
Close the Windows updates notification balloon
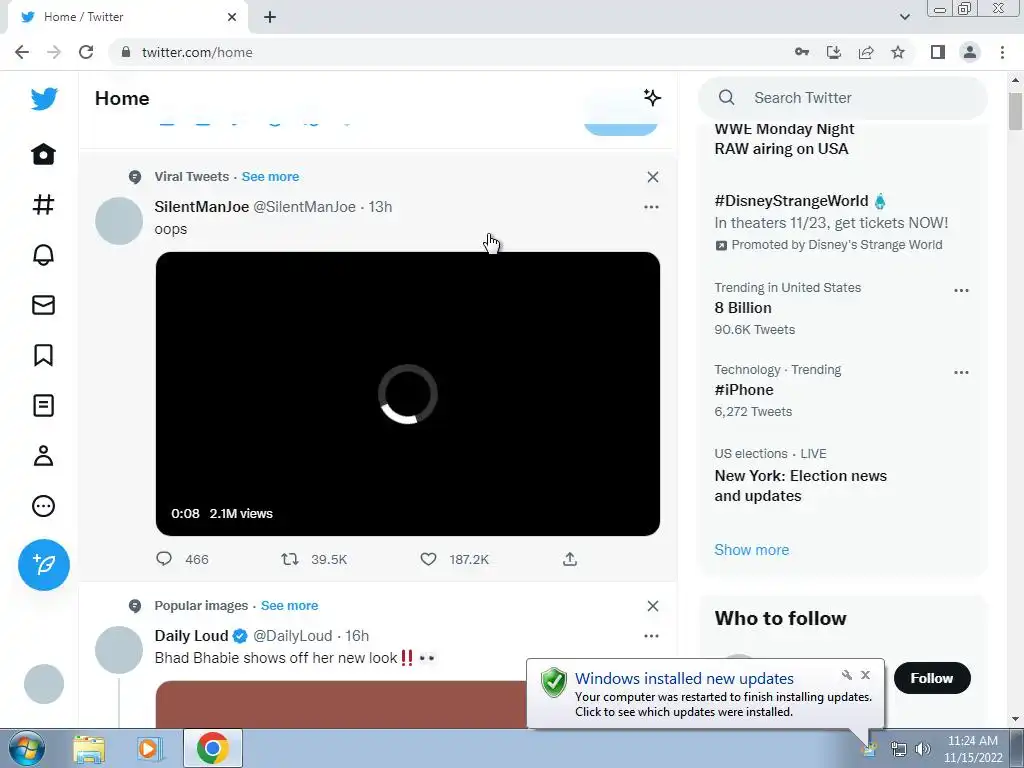point(865,675)
